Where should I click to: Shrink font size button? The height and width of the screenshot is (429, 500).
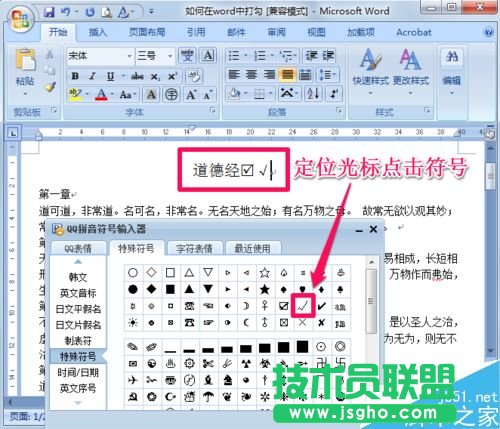coord(208,95)
